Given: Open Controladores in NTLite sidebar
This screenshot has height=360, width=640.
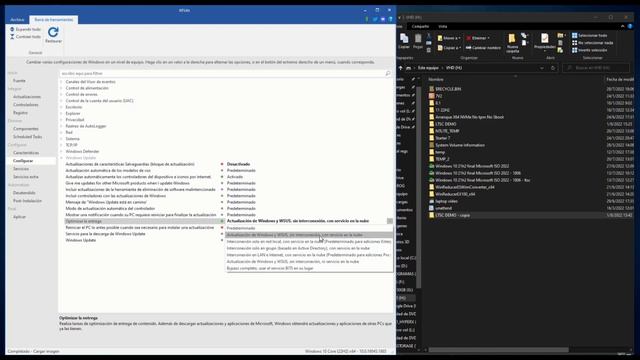Looking at the screenshot, I should click(x=26, y=105).
